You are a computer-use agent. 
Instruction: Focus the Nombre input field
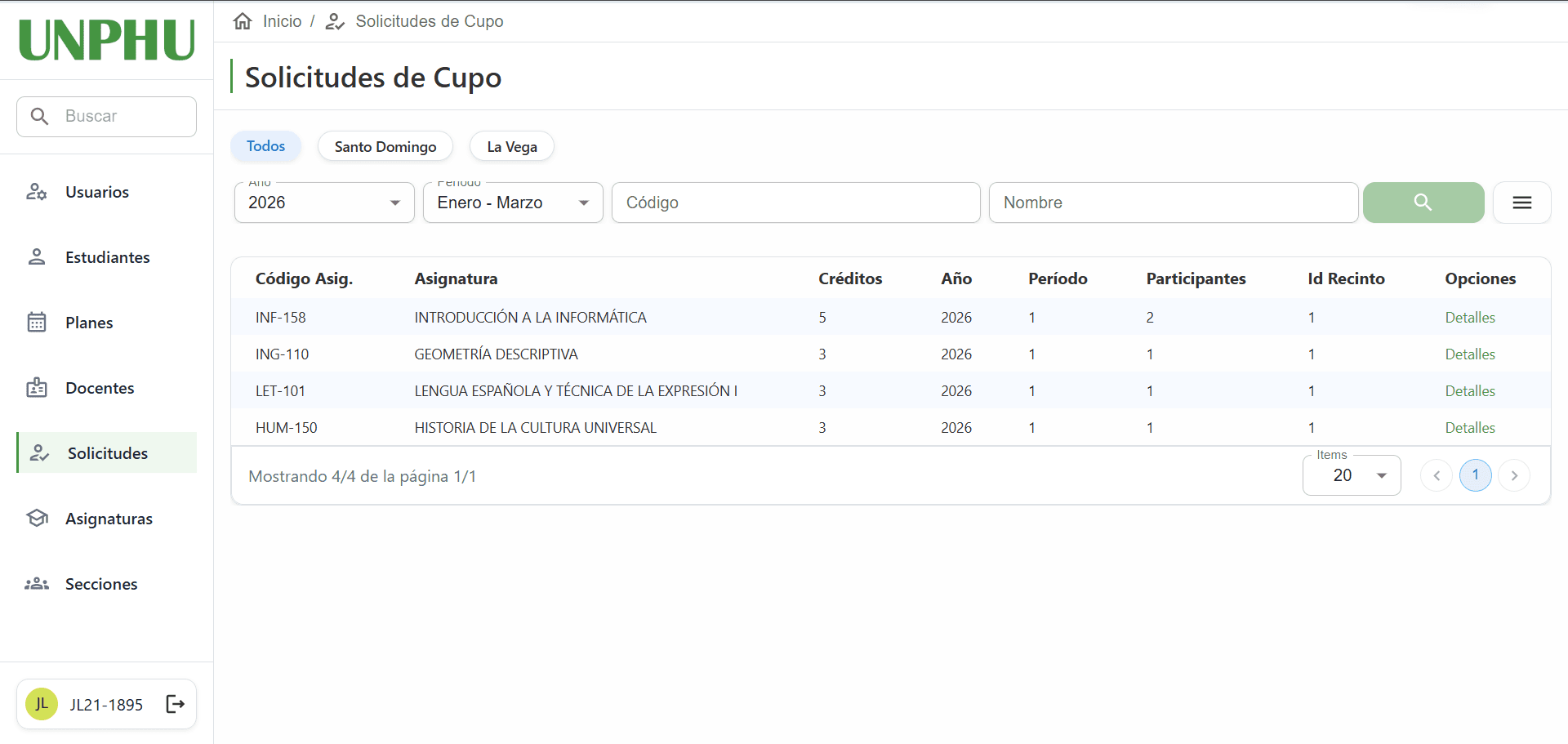pyautogui.click(x=1174, y=203)
